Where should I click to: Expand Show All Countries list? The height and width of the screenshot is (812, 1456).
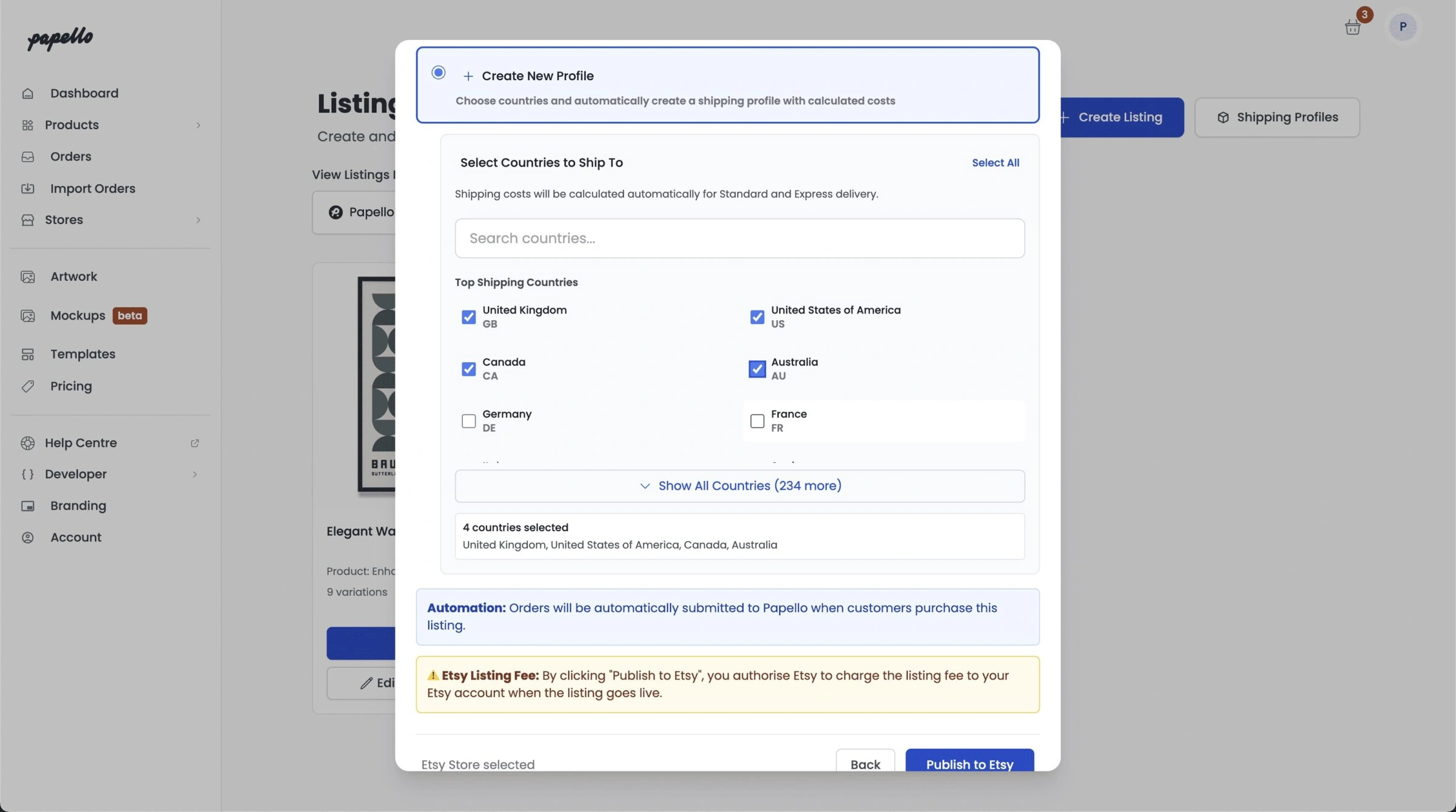tap(740, 486)
